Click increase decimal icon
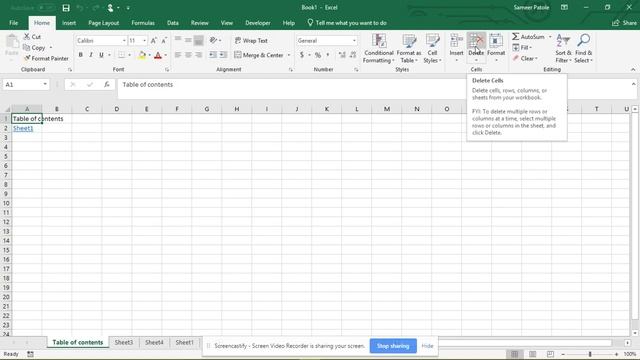The image size is (640, 360). (x=342, y=55)
